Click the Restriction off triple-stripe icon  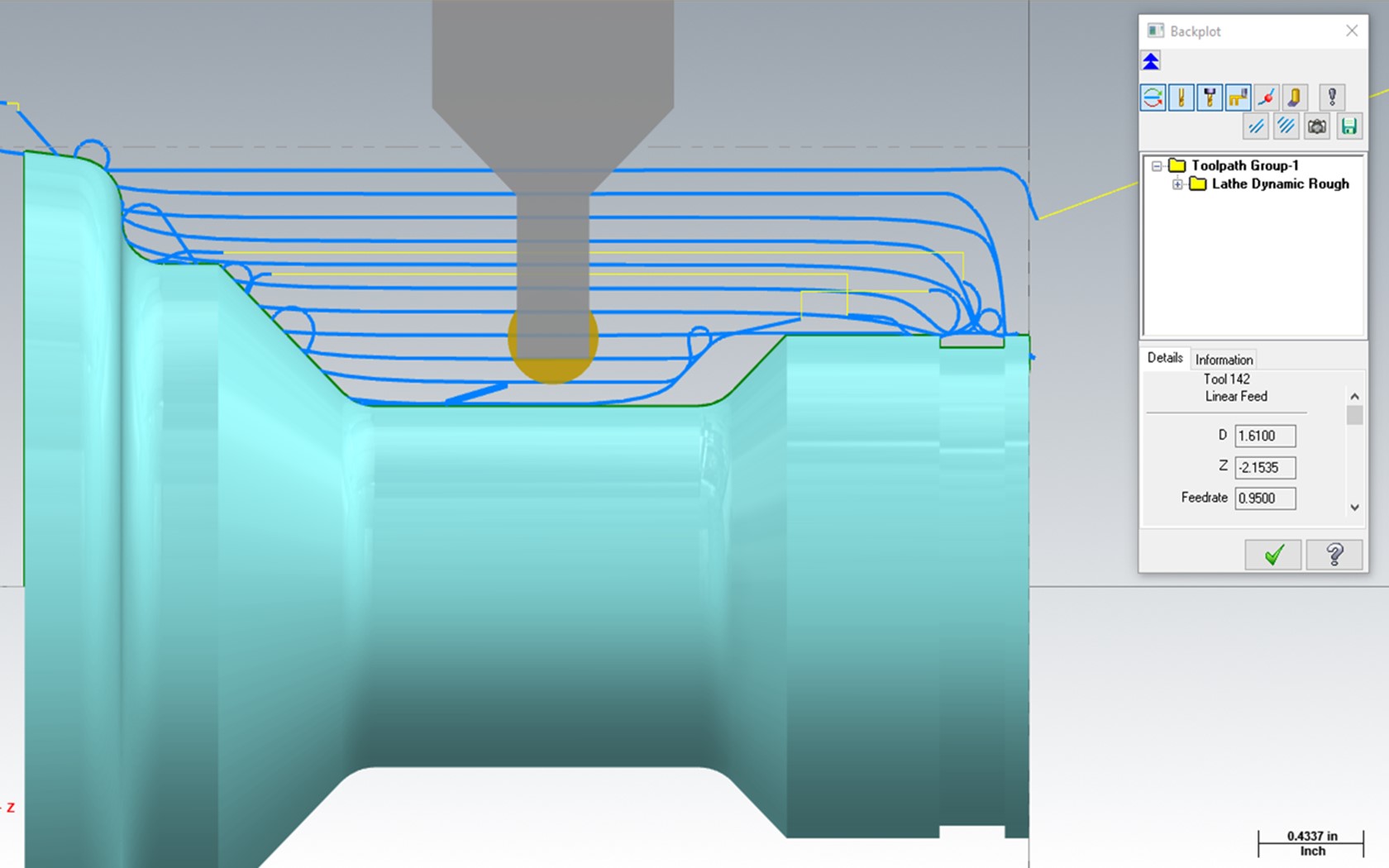[1286, 126]
